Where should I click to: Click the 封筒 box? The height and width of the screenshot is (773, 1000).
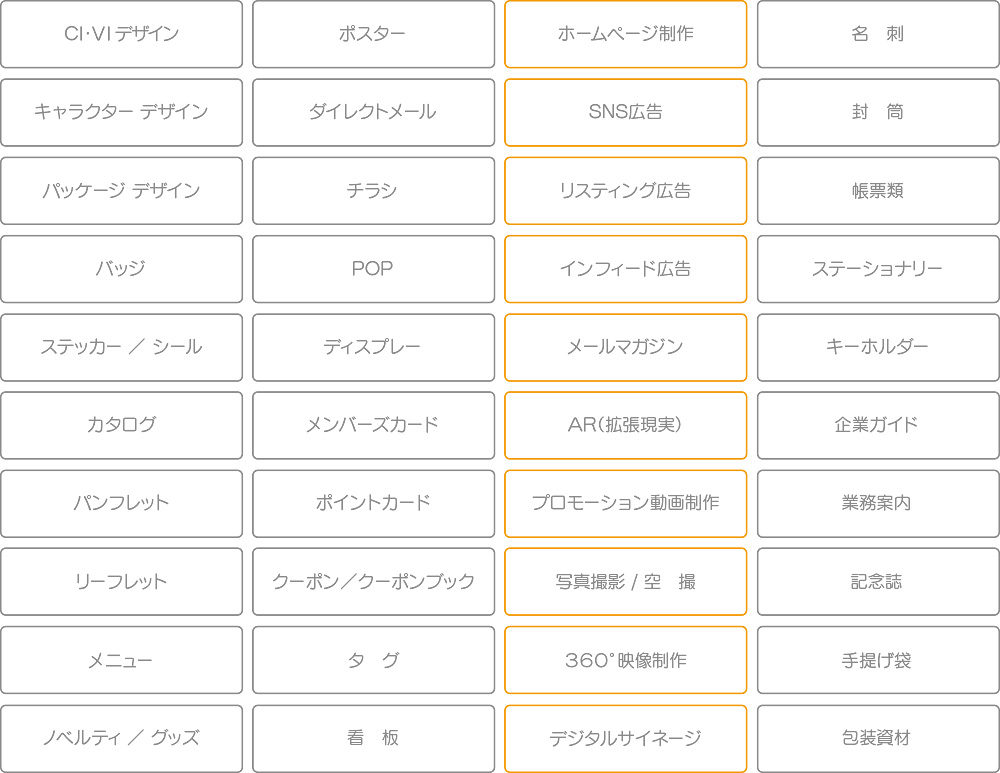pos(878,112)
